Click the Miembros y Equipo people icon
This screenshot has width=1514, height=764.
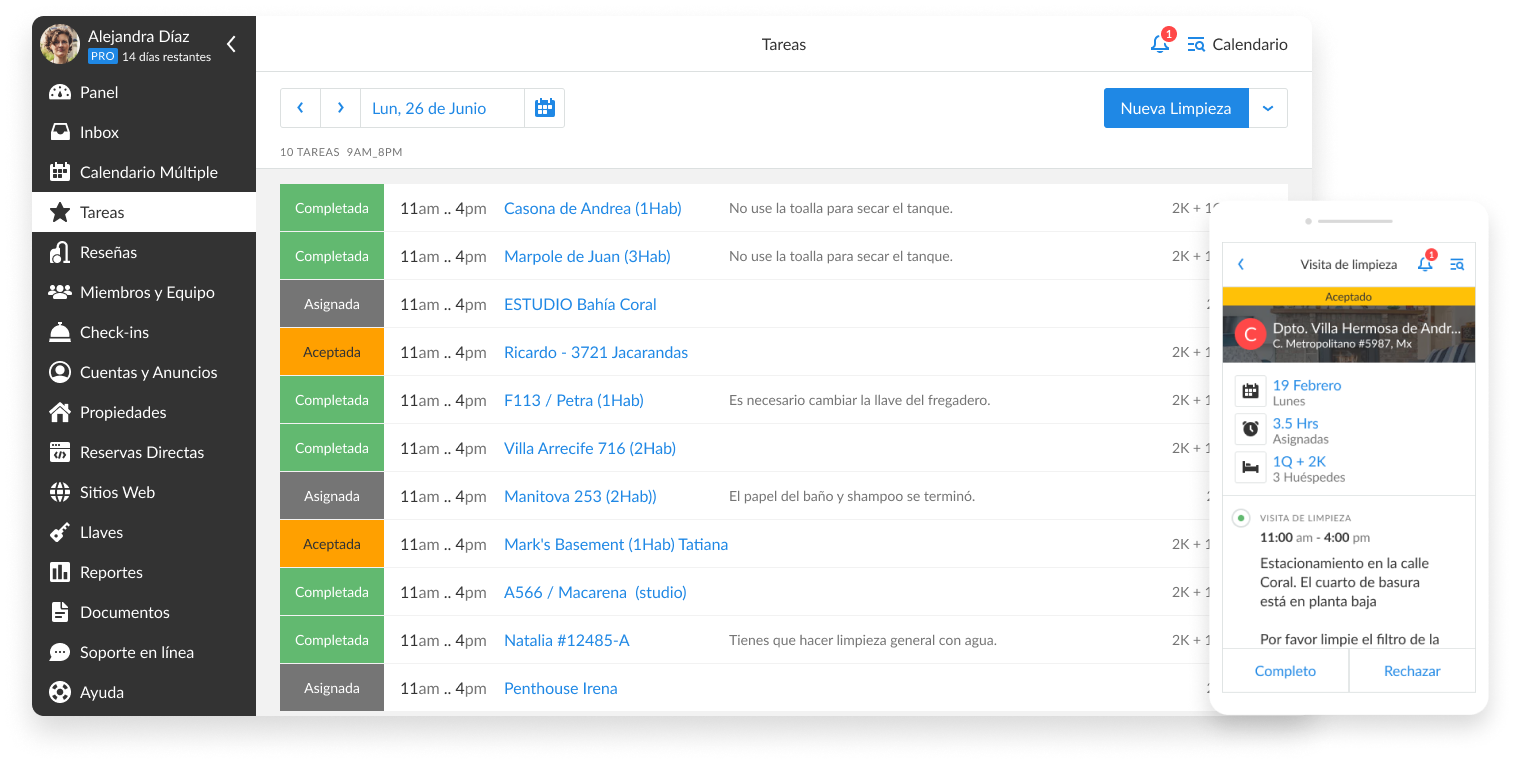pos(60,292)
